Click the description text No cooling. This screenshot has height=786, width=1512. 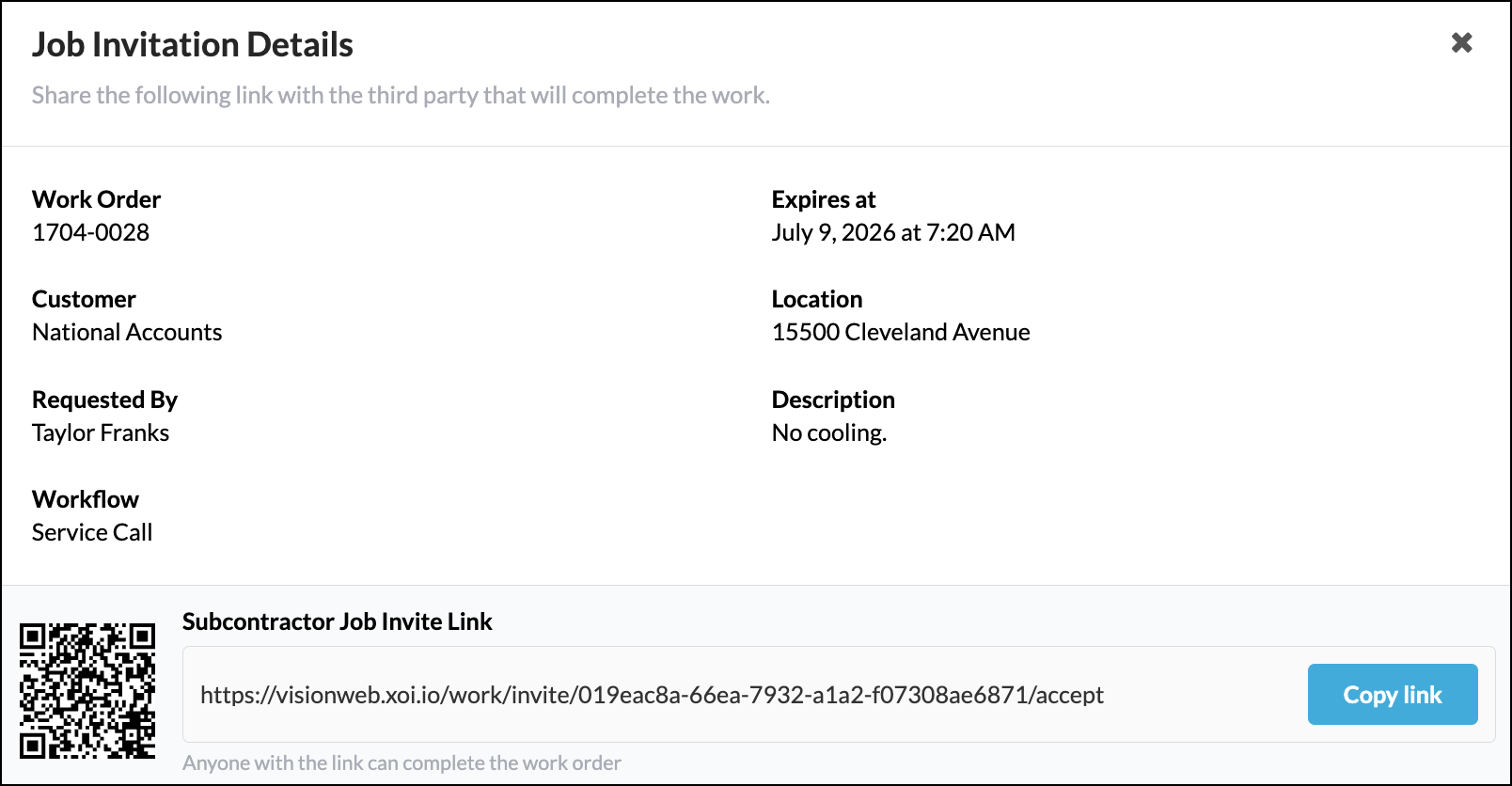click(829, 432)
